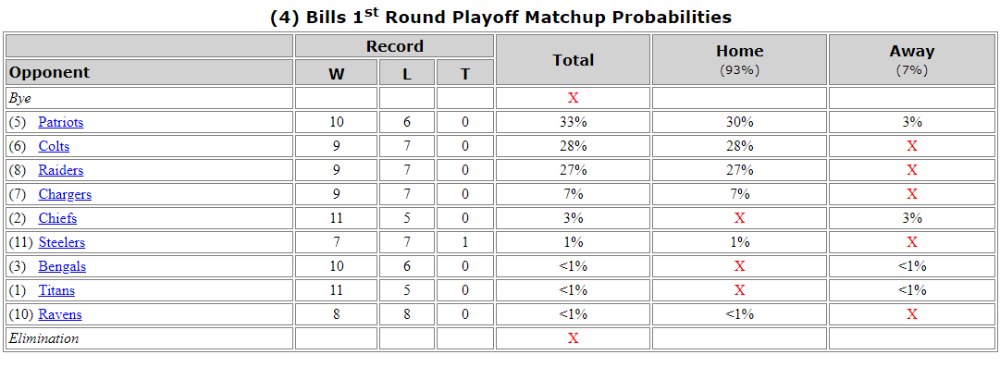The height and width of the screenshot is (367, 1000).
Task: Click the red X in Elimination row
Action: [x=573, y=338]
